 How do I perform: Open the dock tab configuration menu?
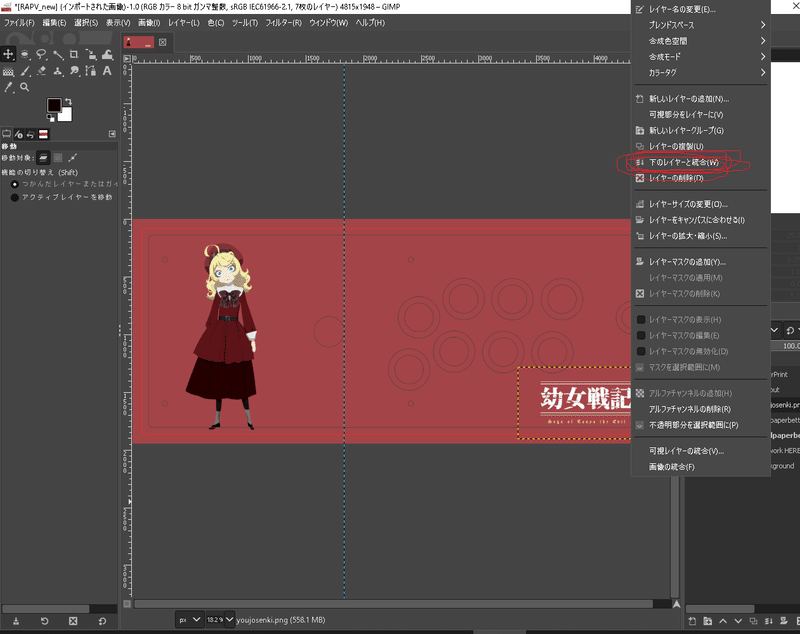click(x=112, y=134)
